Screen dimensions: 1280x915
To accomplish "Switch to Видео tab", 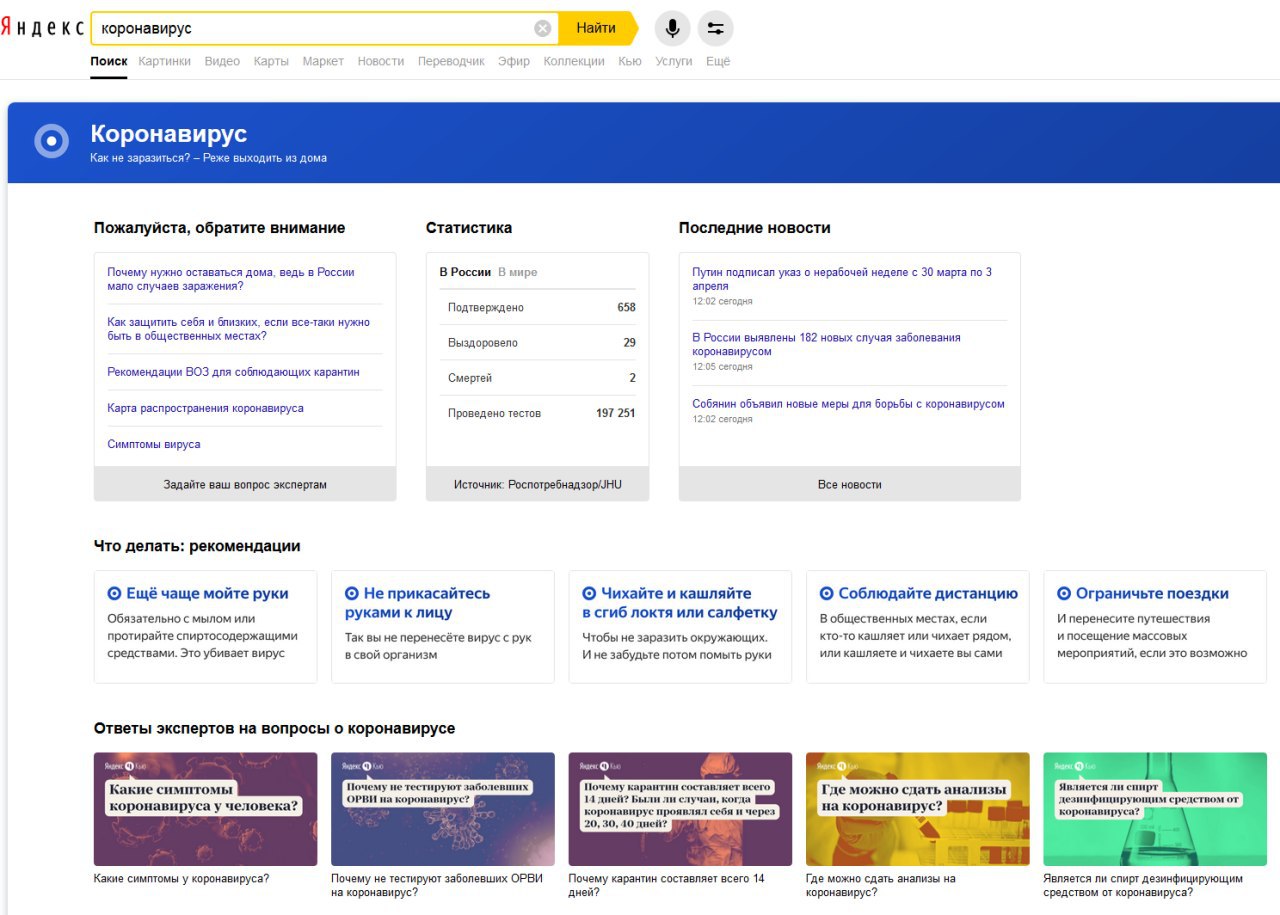I will [x=222, y=61].
